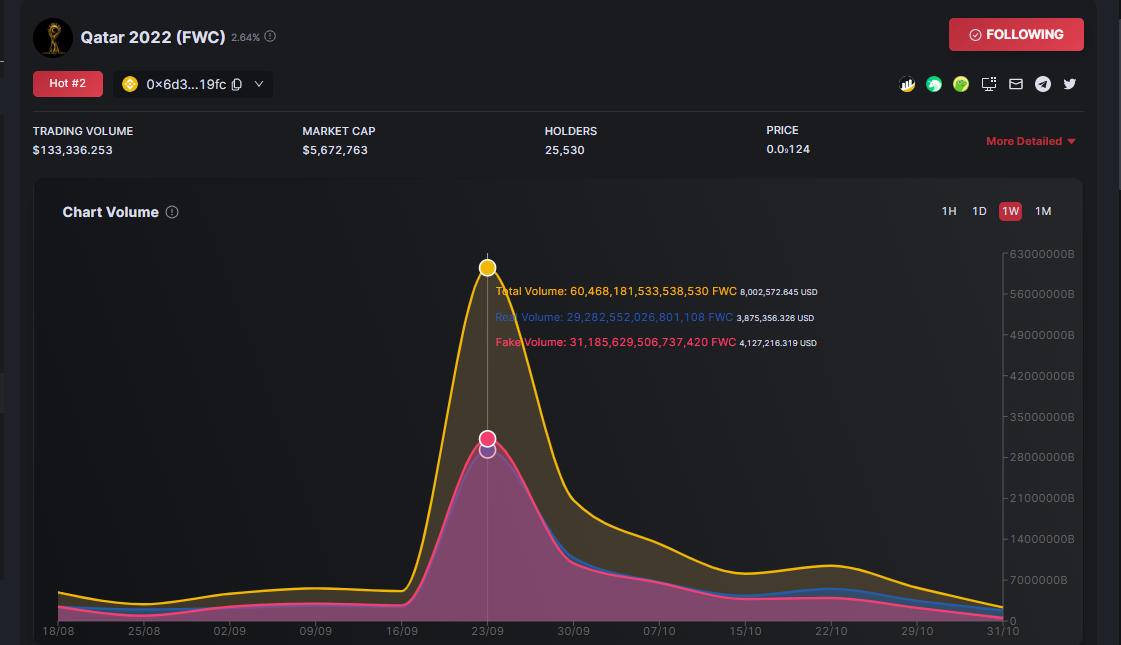The image size is (1121, 645).
Task: Switch chart to 1M interval
Action: 1043,211
